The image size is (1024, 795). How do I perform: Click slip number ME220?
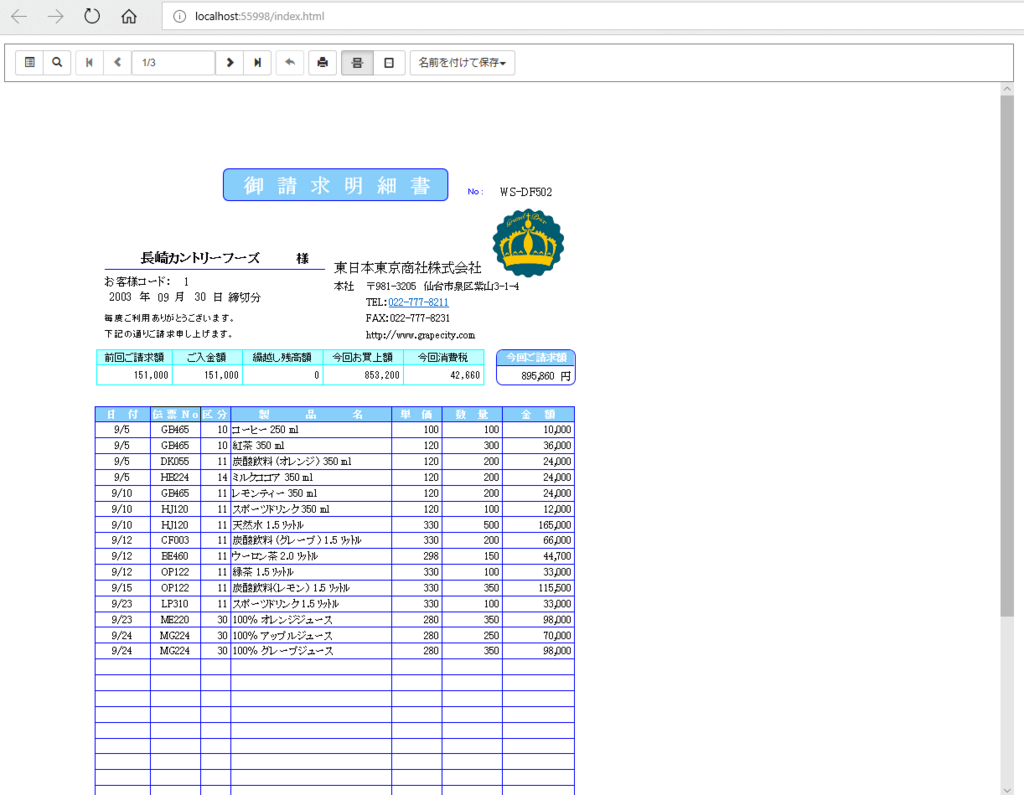click(x=175, y=620)
